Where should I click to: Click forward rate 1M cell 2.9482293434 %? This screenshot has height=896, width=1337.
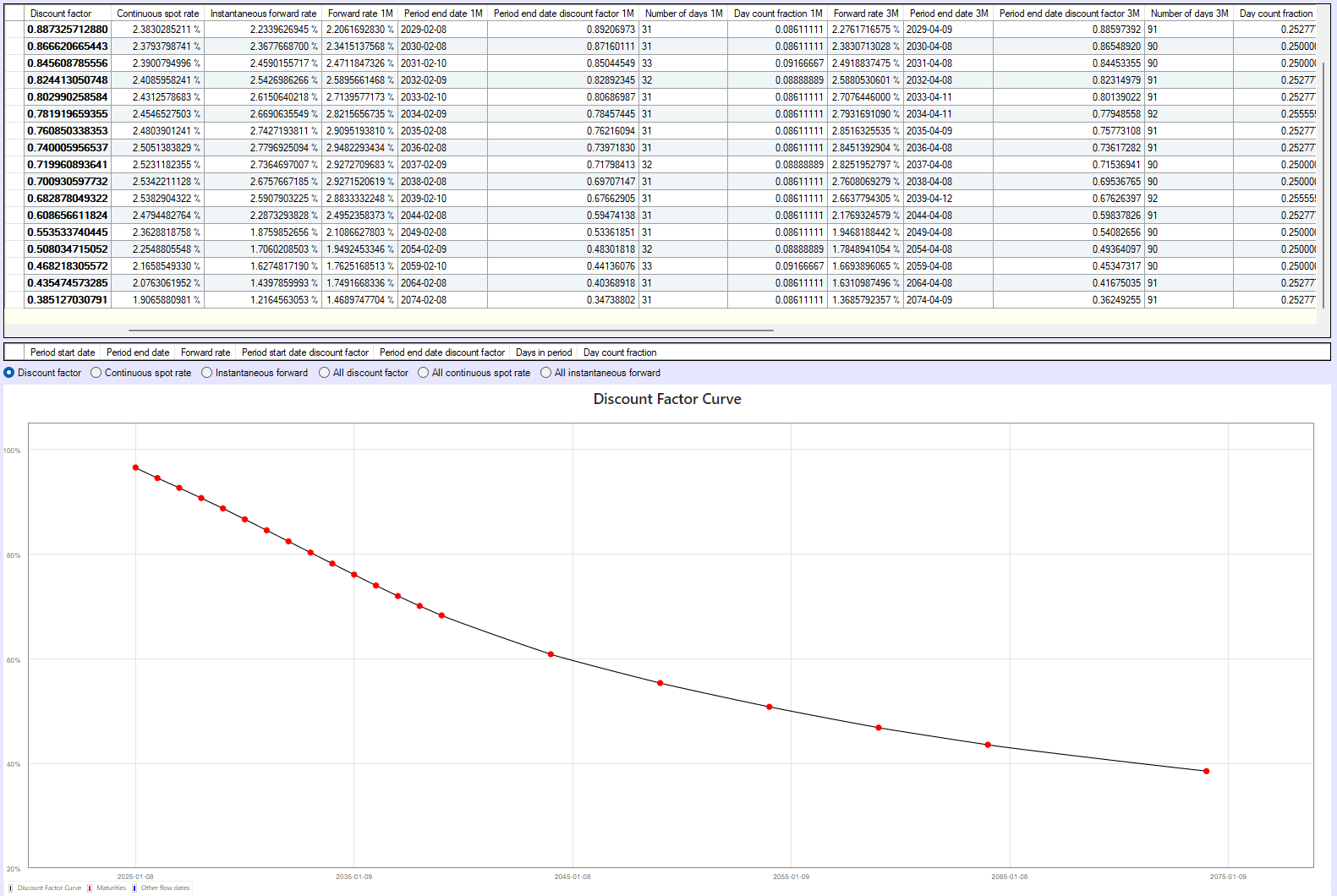point(360,148)
